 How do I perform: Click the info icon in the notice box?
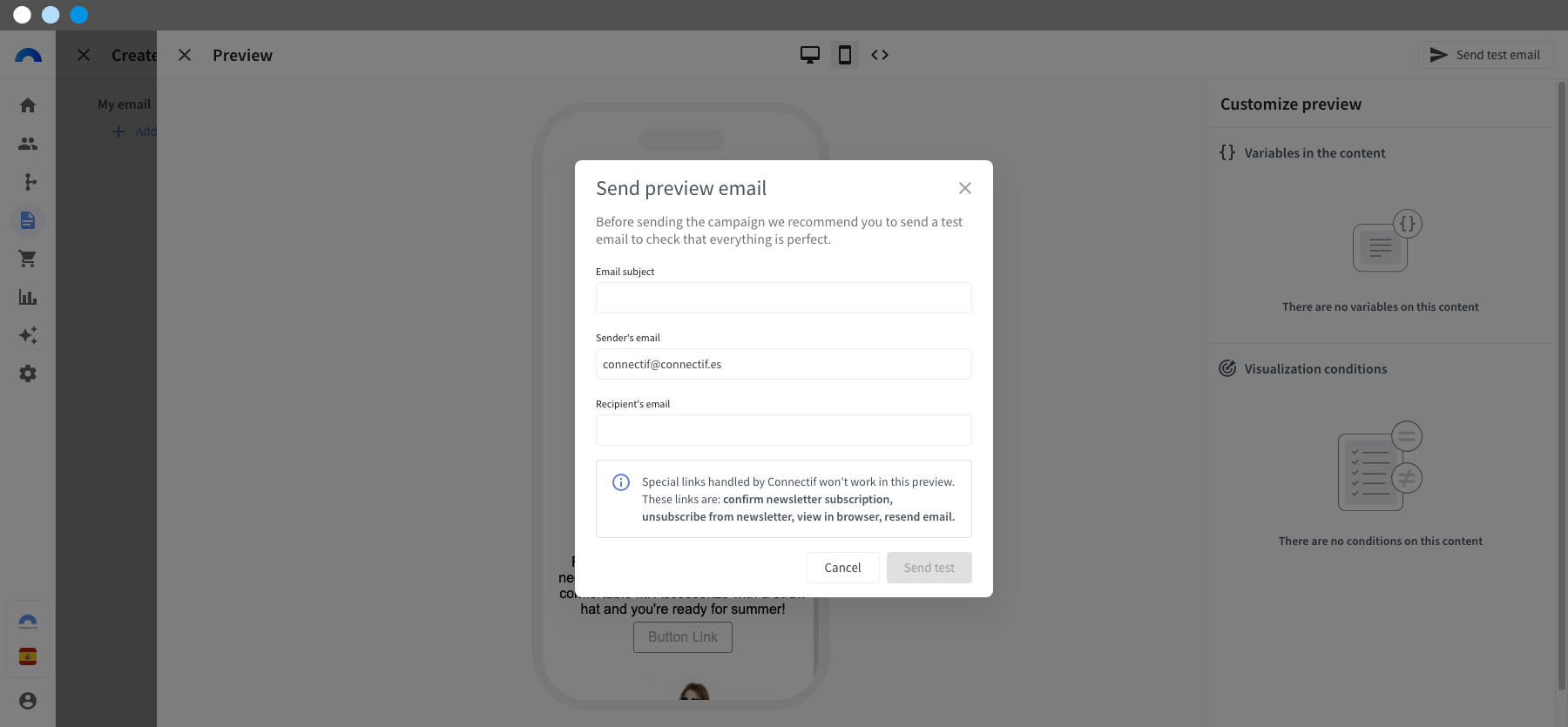(x=621, y=482)
